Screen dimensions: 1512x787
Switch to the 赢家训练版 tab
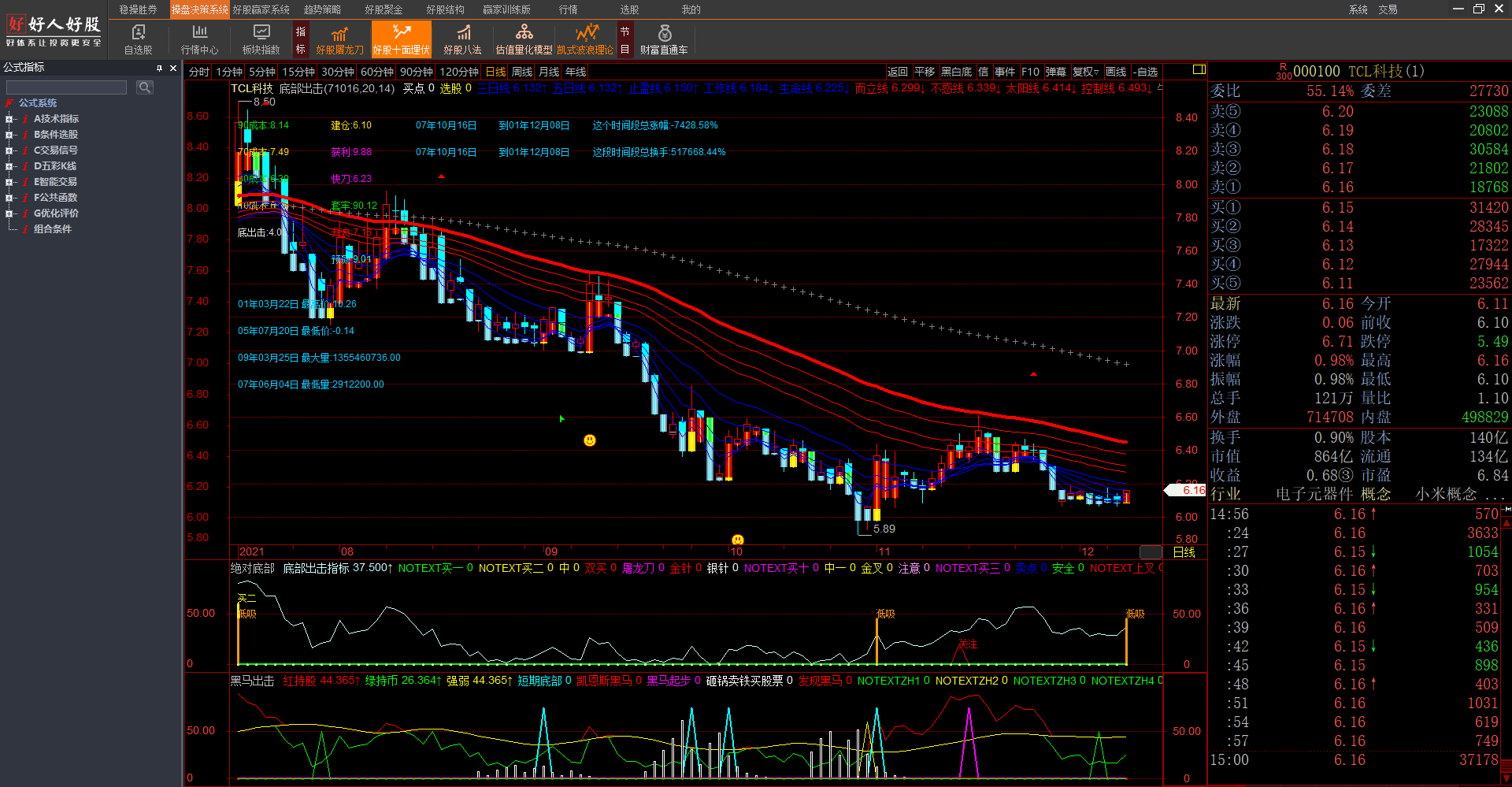pos(506,9)
